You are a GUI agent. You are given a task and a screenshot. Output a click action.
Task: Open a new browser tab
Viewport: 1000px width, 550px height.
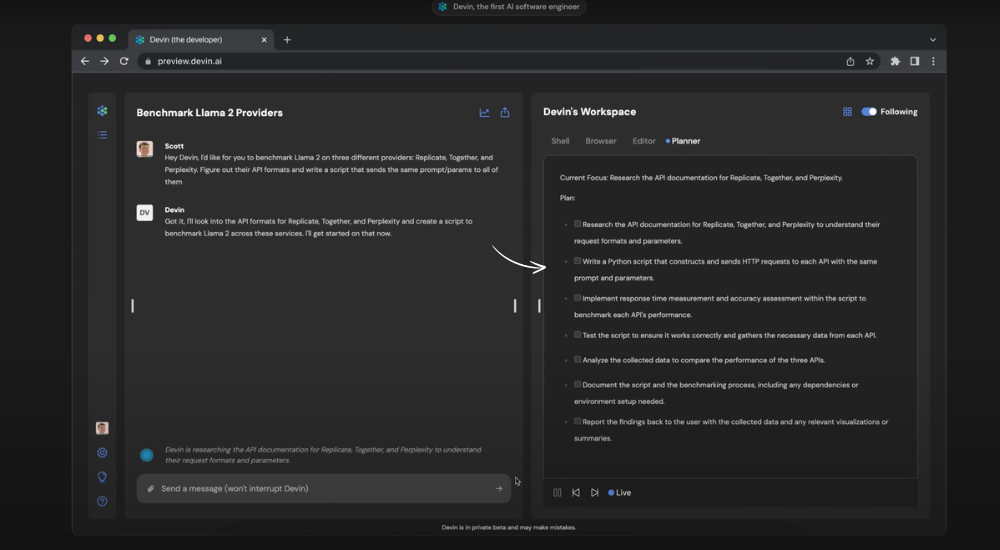pyautogui.click(x=287, y=40)
